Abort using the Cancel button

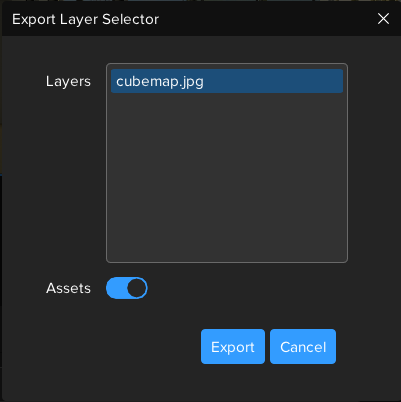pyautogui.click(x=303, y=347)
